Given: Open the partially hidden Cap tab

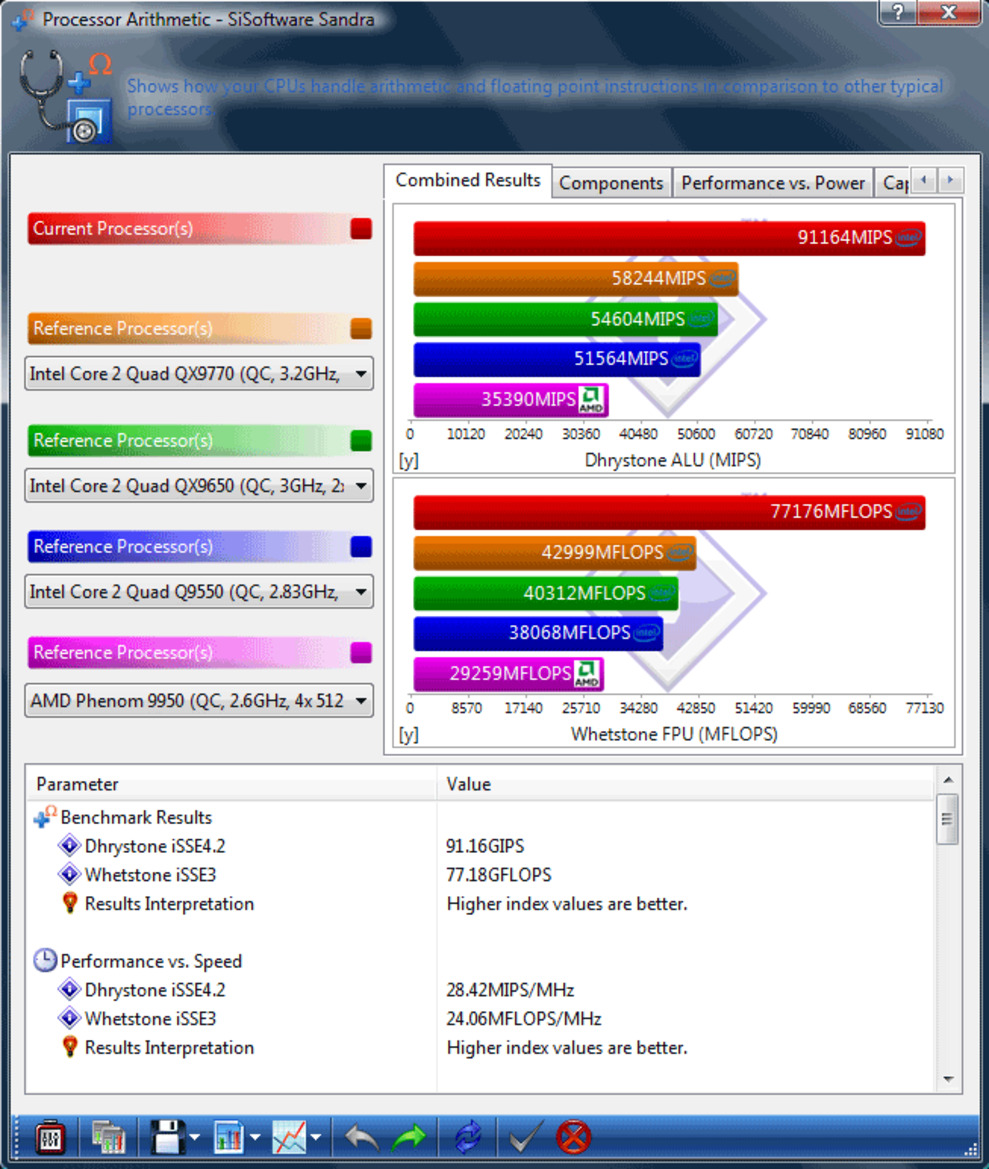Looking at the screenshot, I should point(894,183).
